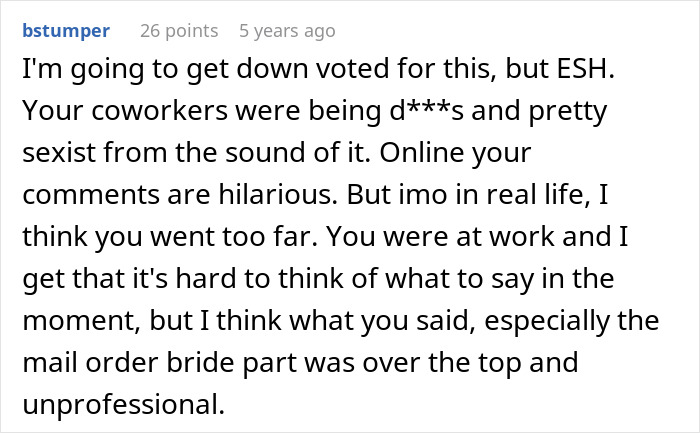This screenshot has height=433, width=700.
Task: Click the 5 years ago timestamp
Action: [x=287, y=31]
